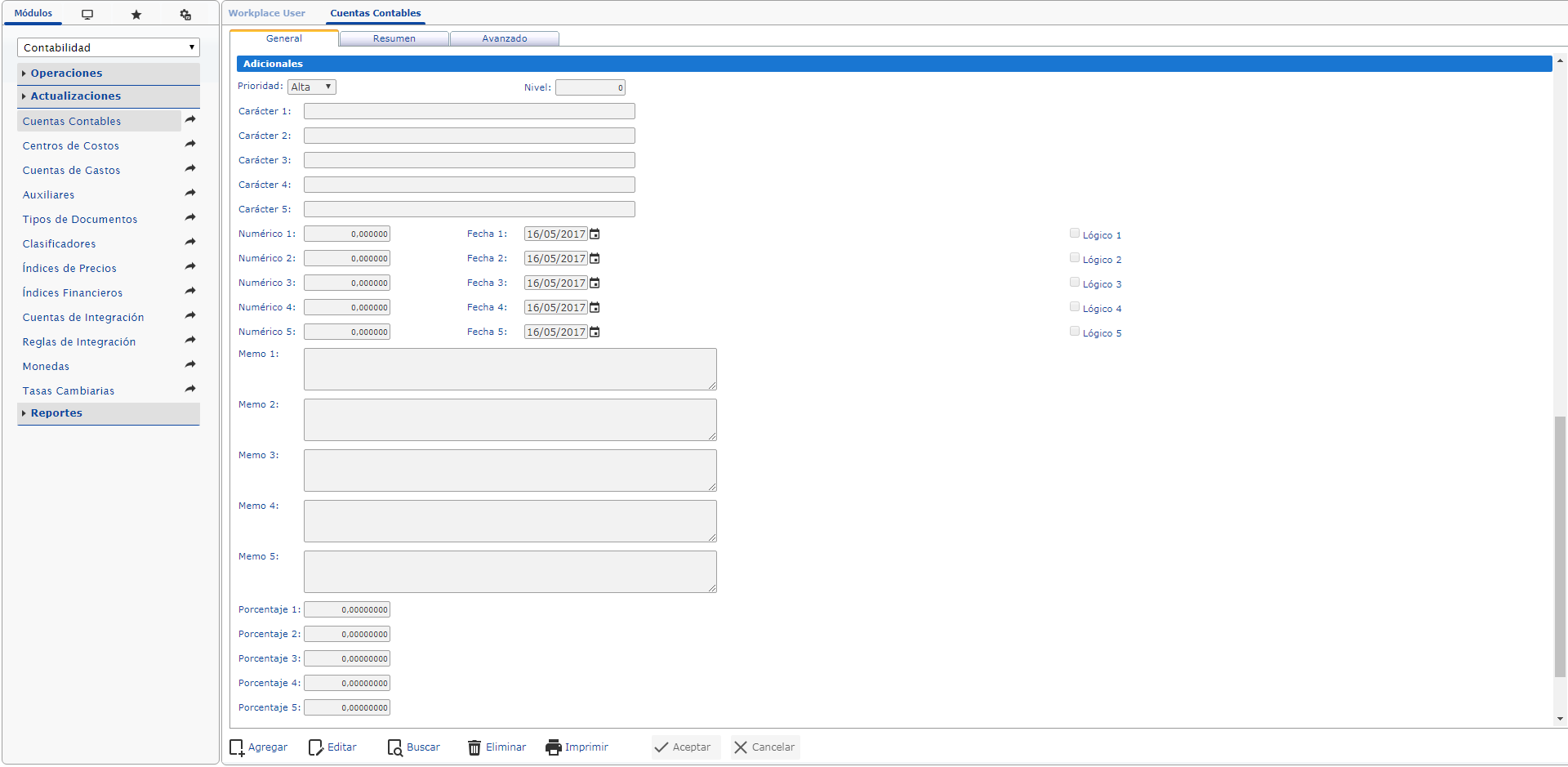
Task: Select the Cuentas Contables top tab
Action: [376, 13]
